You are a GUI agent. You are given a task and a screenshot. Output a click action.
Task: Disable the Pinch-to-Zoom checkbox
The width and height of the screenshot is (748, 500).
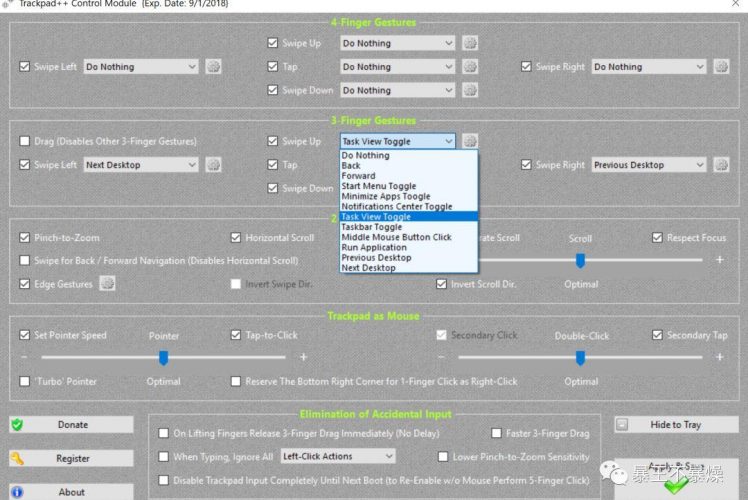pyautogui.click(x=25, y=238)
